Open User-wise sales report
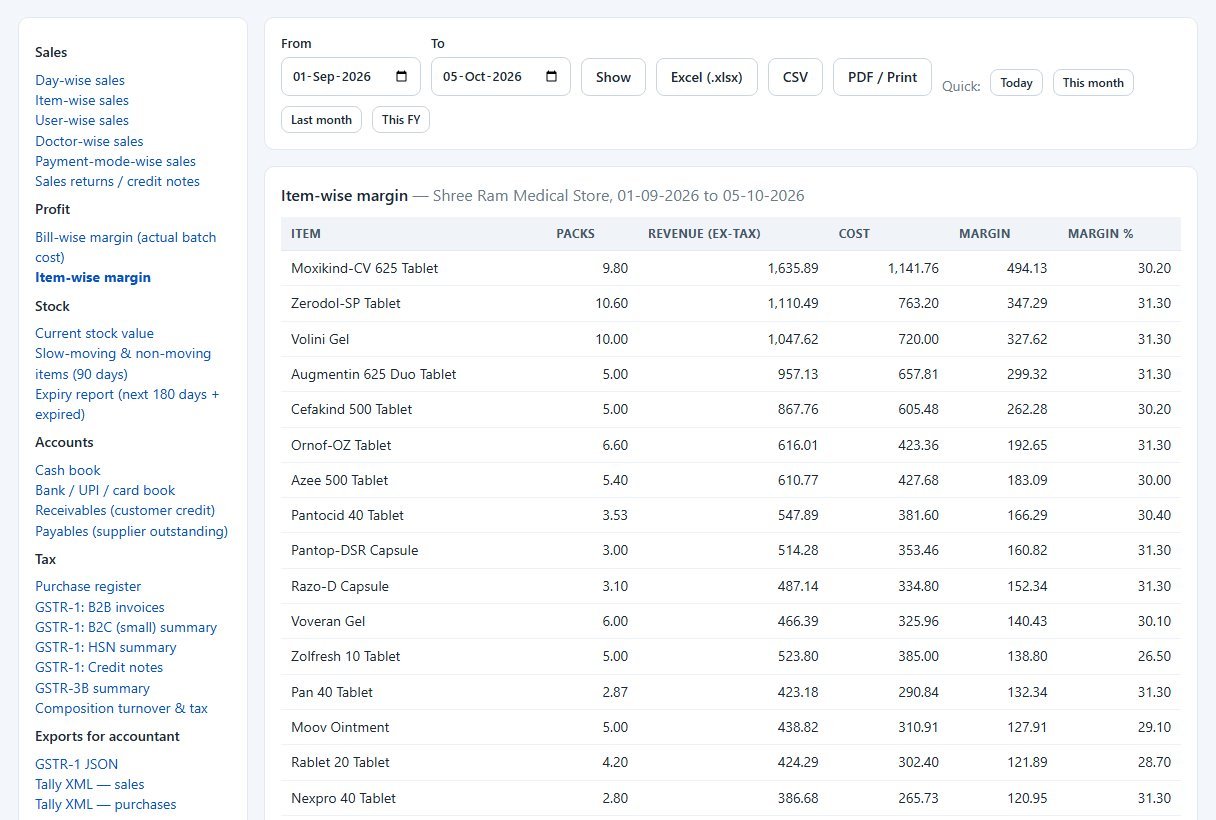The width and height of the screenshot is (1216, 820). tap(82, 120)
